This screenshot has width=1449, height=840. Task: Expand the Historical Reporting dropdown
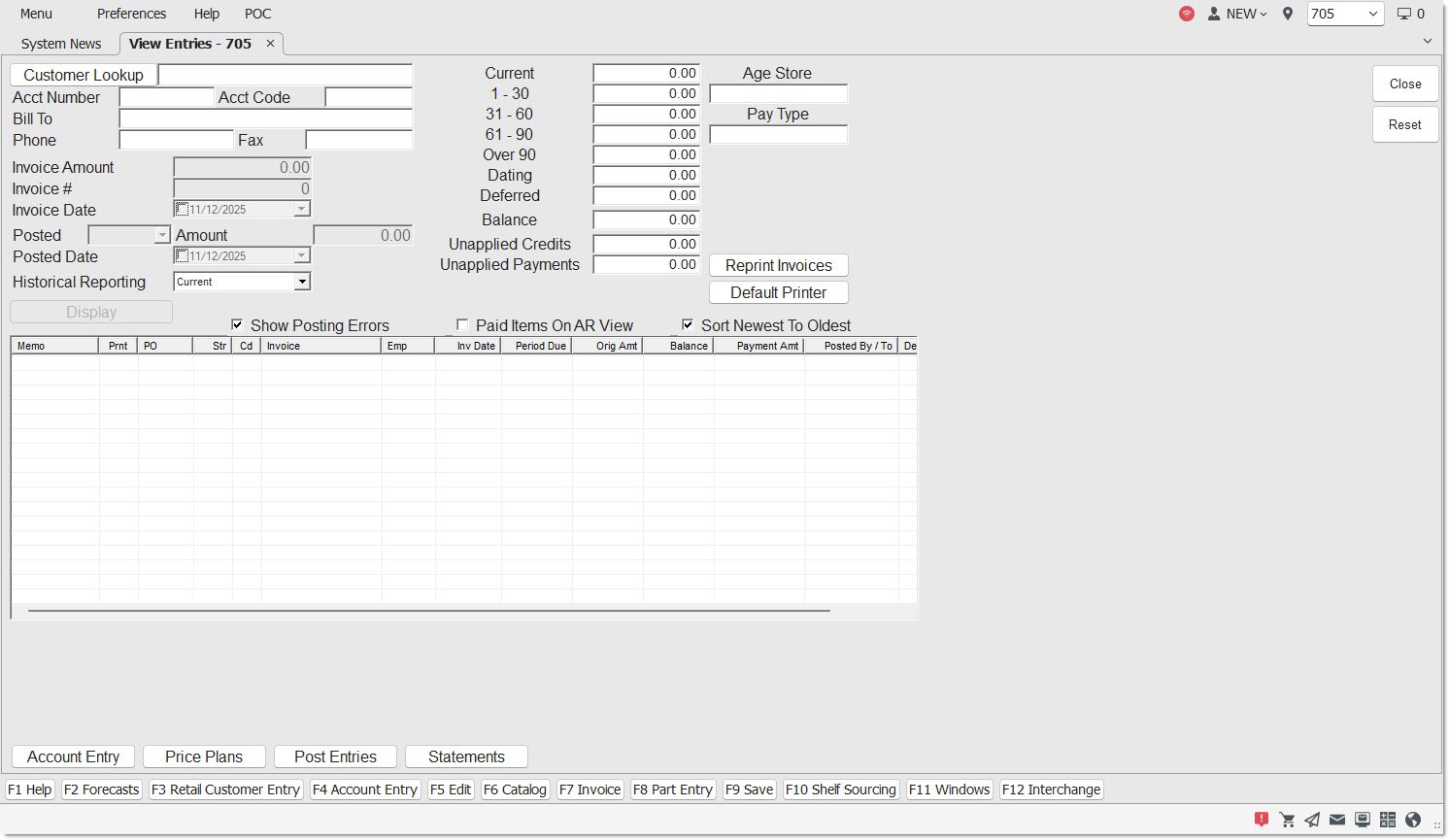click(x=302, y=282)
